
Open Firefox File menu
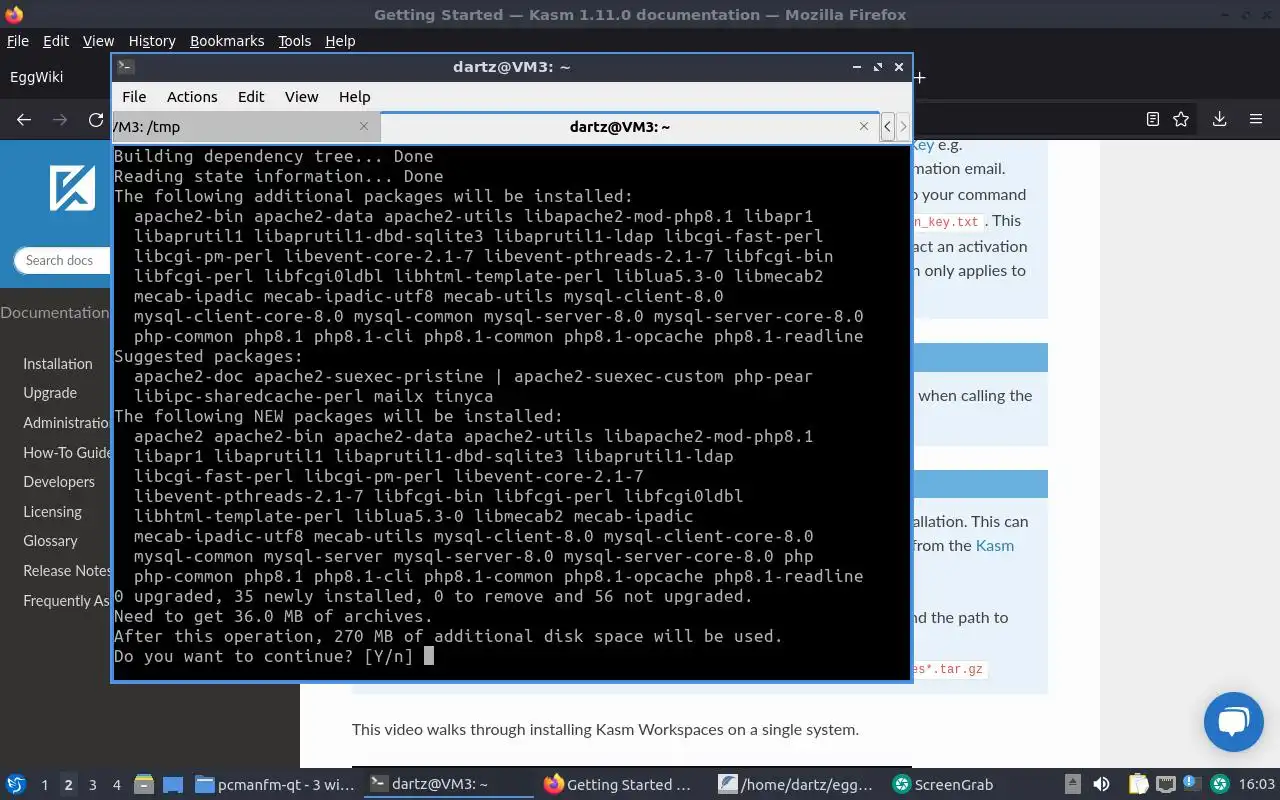click(18, 41)
